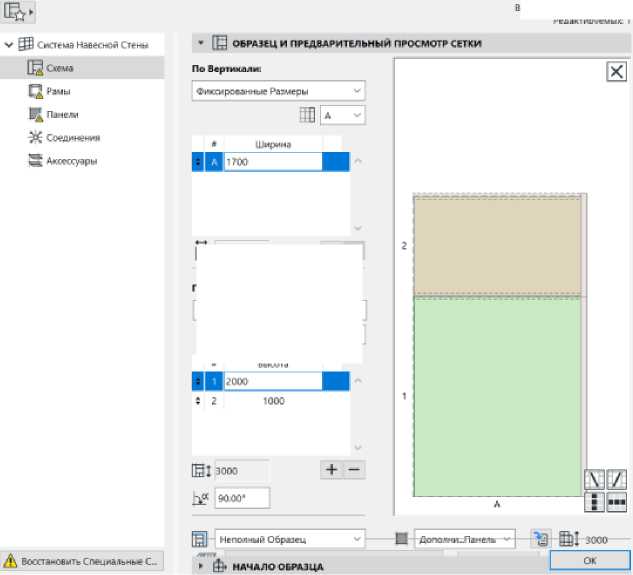The width and height of the screenshot is (633, 575).
Task: Click the Схема page icon
Action: click(35, 68)
